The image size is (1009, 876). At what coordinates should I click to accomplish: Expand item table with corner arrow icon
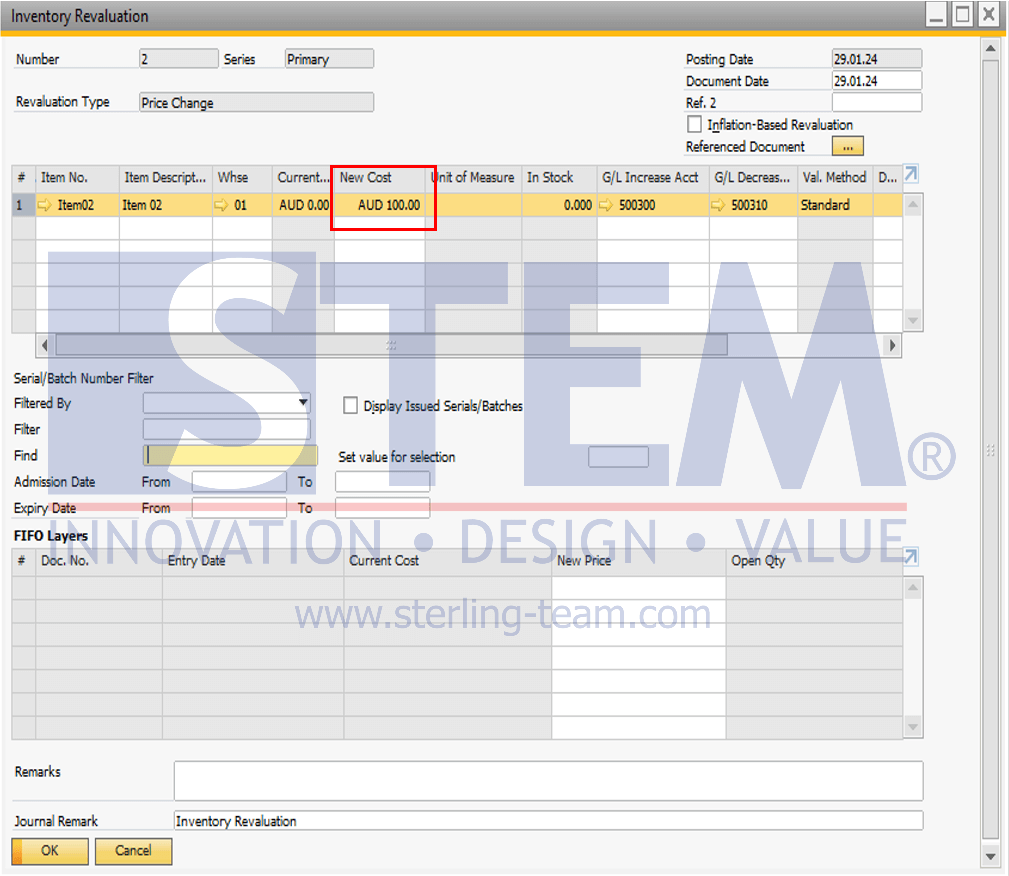pos(911,174)
